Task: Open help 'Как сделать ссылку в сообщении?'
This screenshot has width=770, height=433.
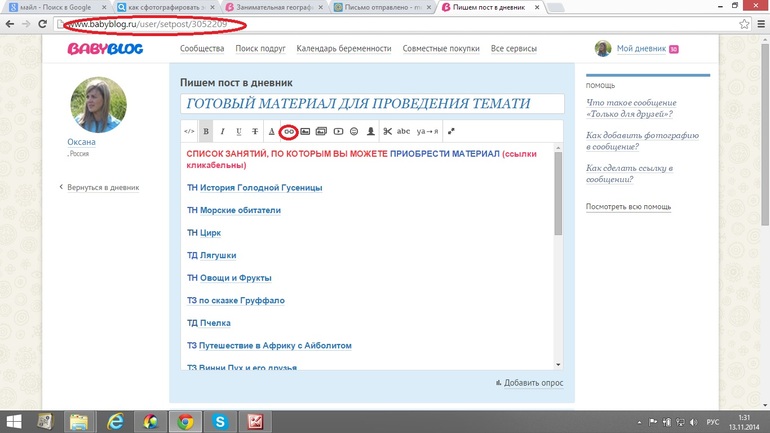Action: click(629, 174)
